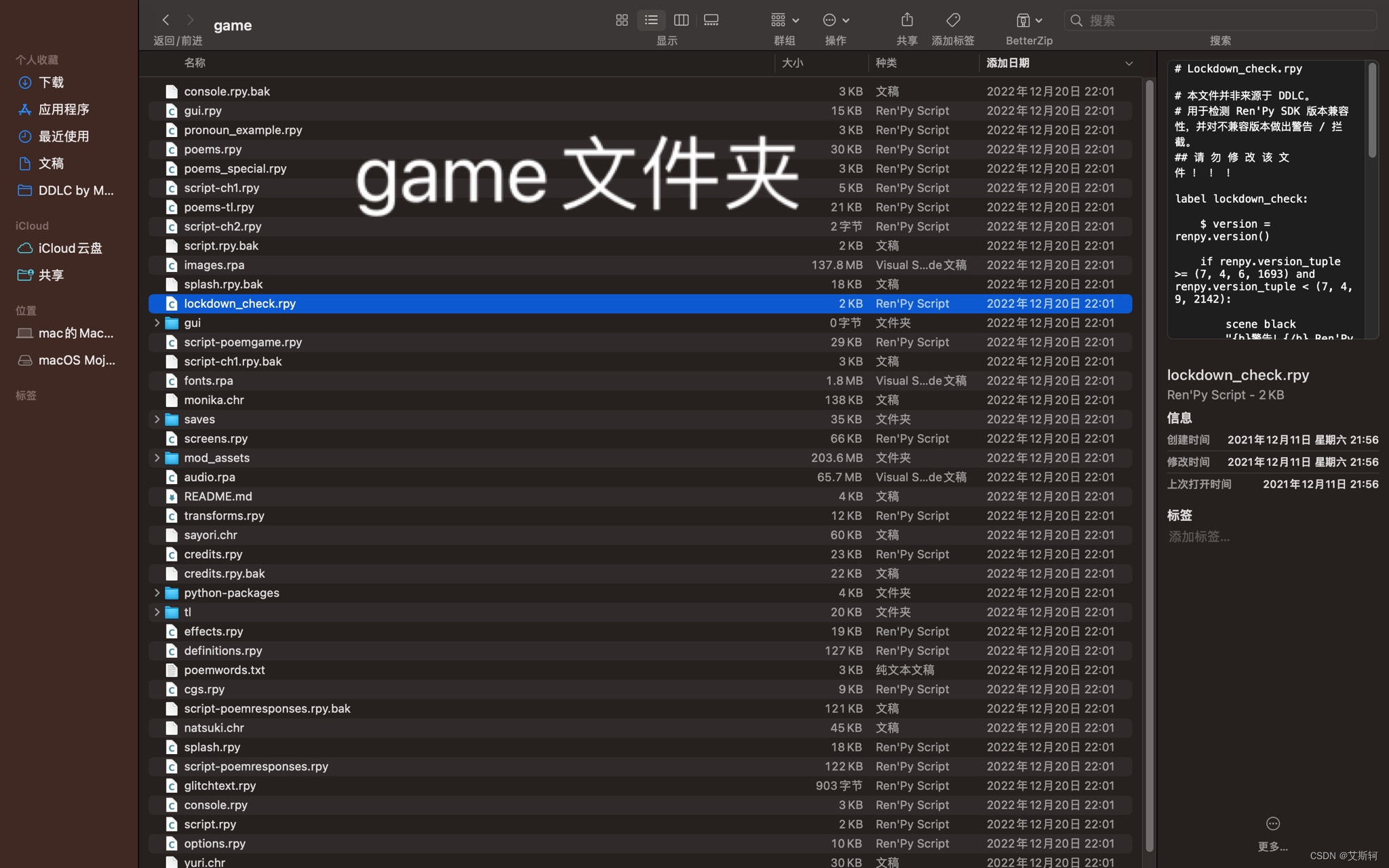1389x868 pixels.
Task: Select the list view icon
Action: [650, 20]
